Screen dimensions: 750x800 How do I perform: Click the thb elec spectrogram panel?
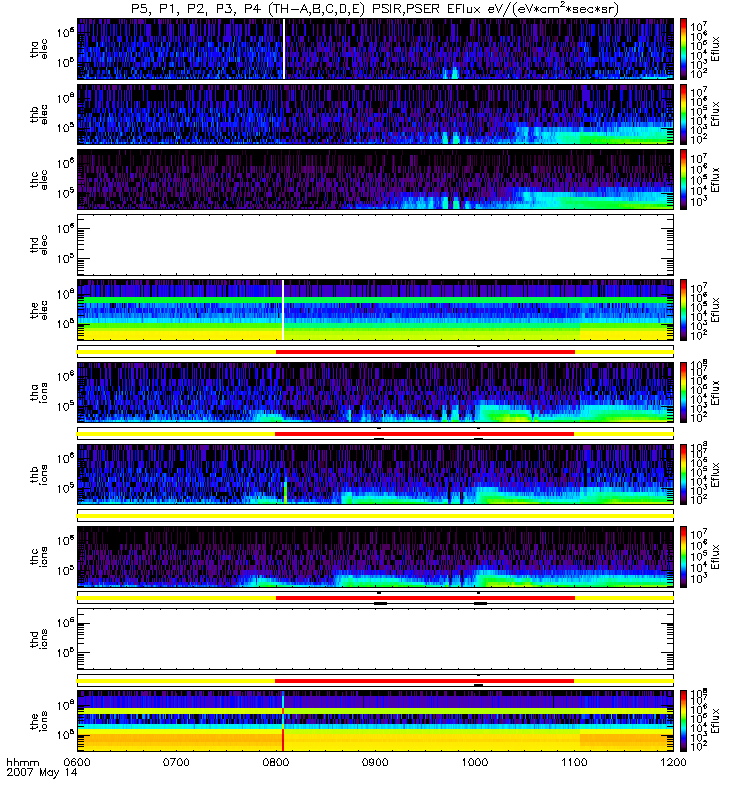375,114
